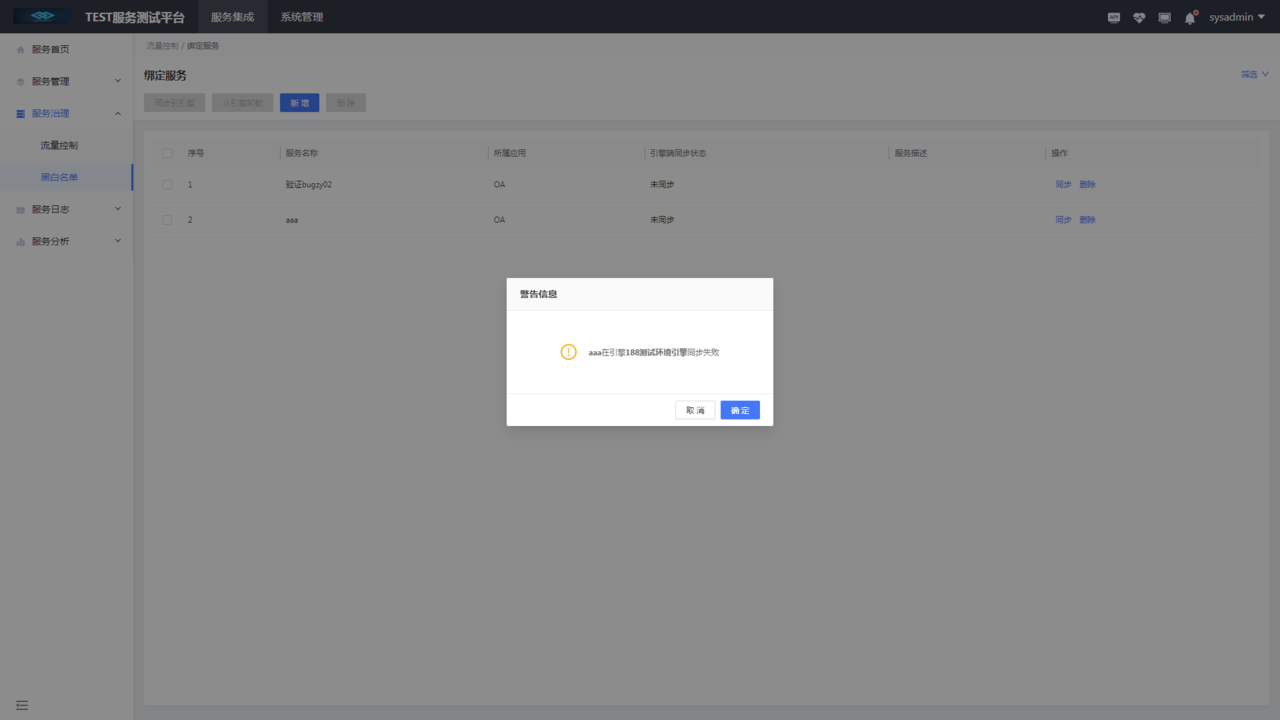Click the platform logo at top left

coord(40,16)
